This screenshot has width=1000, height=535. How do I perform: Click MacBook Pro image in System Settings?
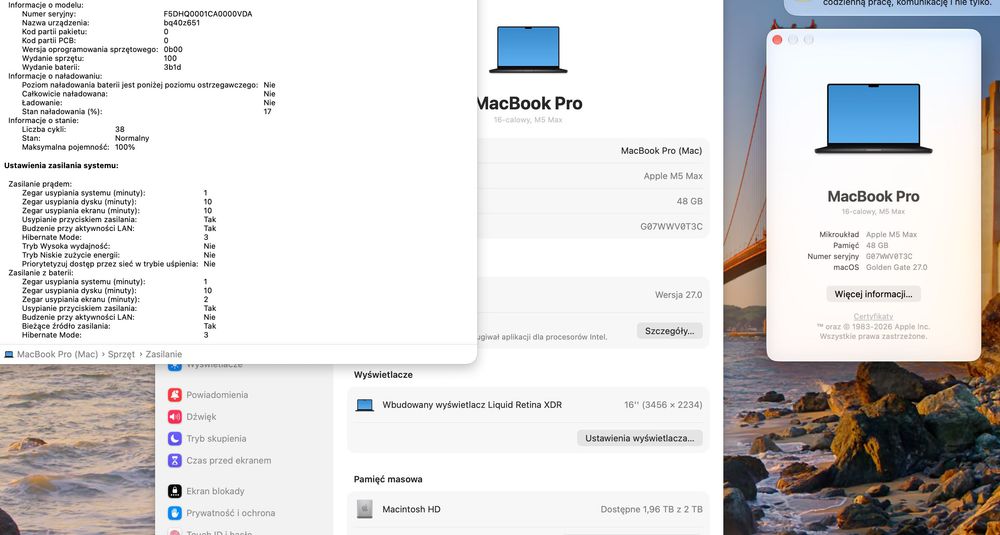pyautogui.click(x=528, y=49)
